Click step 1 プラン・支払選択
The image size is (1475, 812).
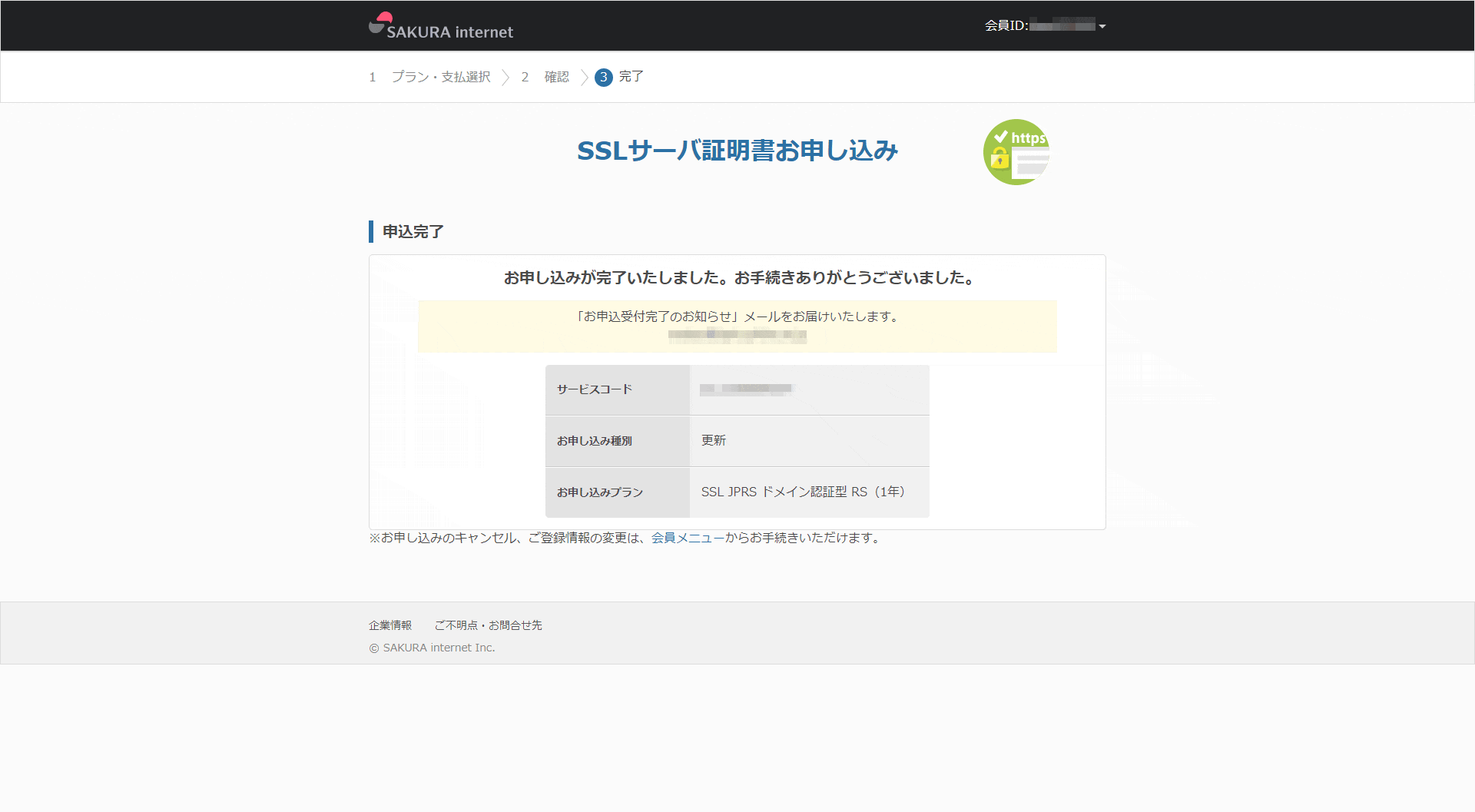click(x=429, y=77)
